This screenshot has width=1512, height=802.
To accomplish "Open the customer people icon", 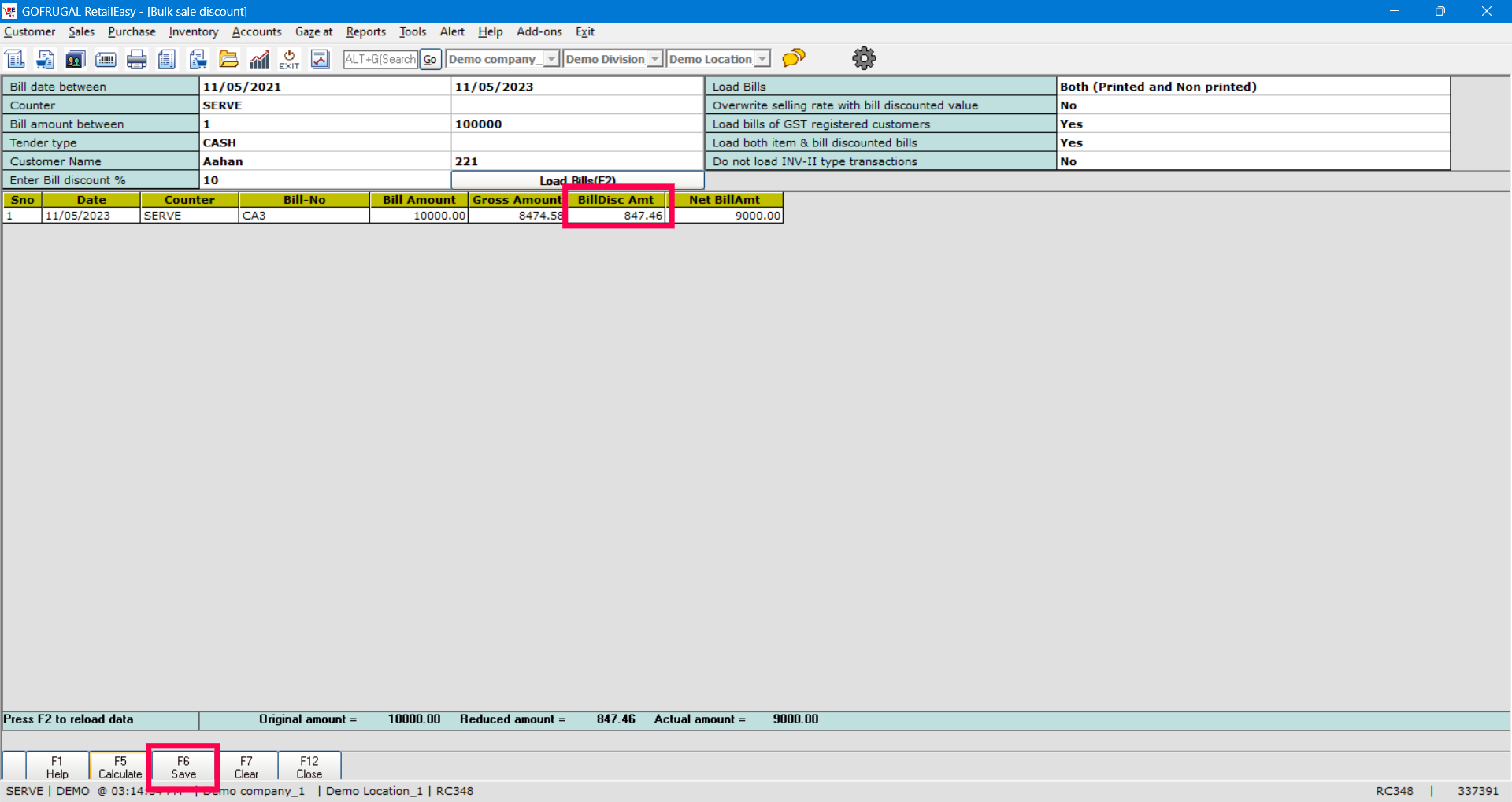I will coord(76,59).
